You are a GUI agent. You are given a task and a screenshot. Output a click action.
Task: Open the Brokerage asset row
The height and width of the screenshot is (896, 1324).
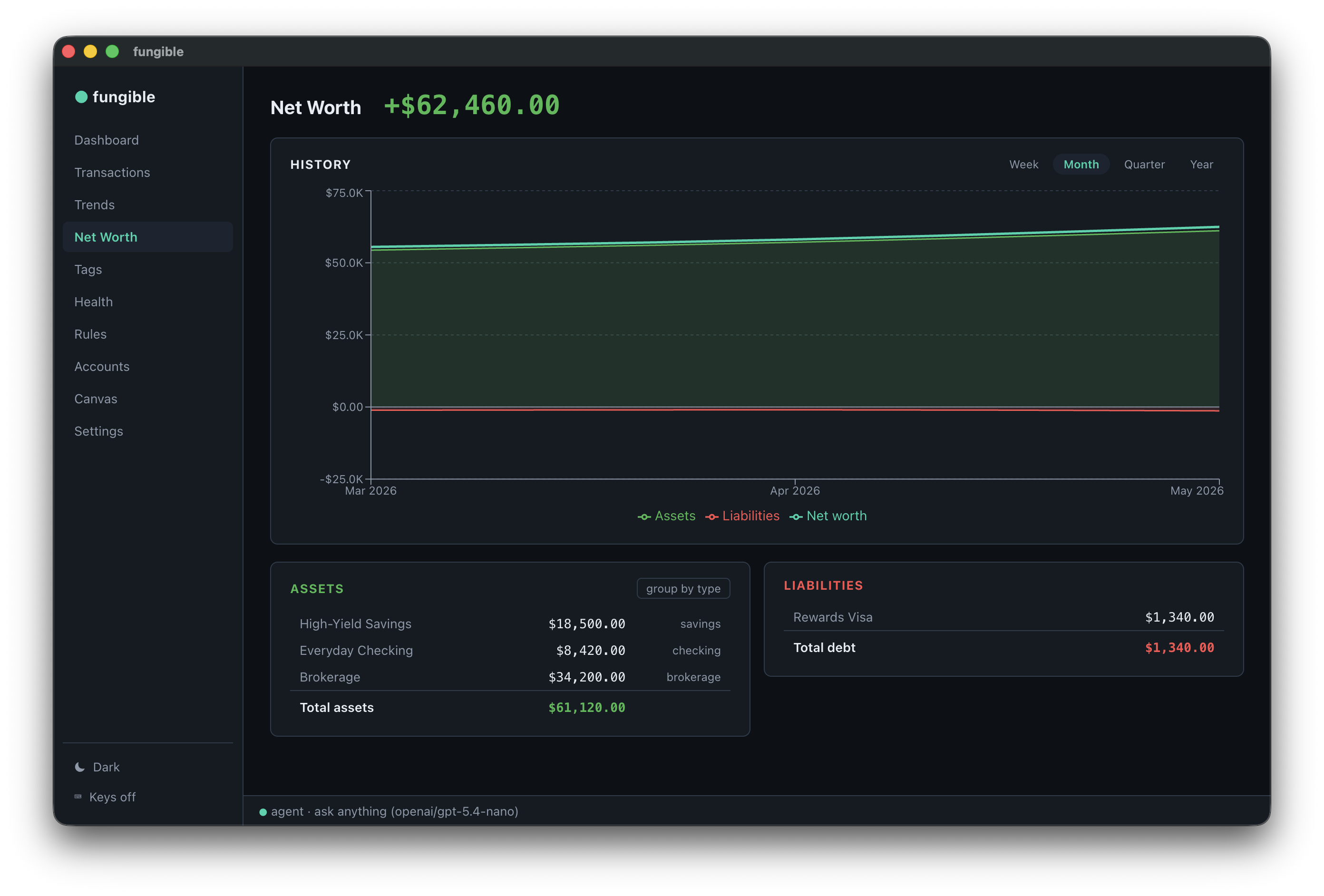(510, 677)
